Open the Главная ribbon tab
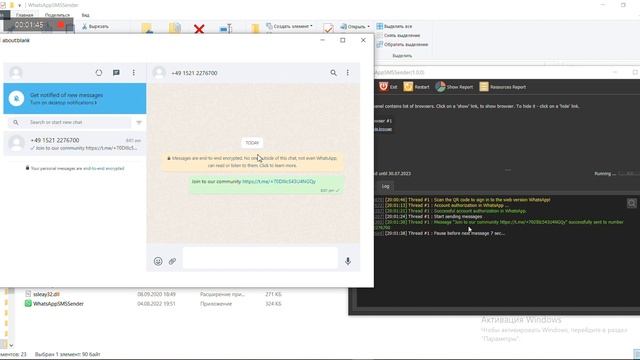Image resolution: width=640 pixels, height=360 pixels. [24, 15]
